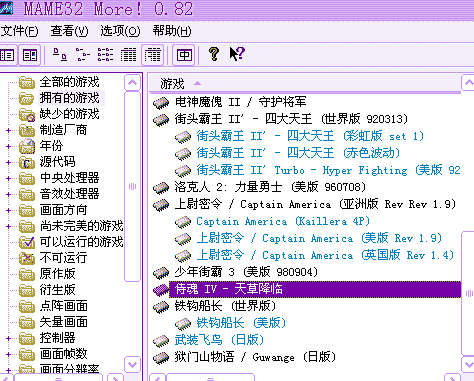
Task: Open the 选项(O) menu
Action: (120, 31)
